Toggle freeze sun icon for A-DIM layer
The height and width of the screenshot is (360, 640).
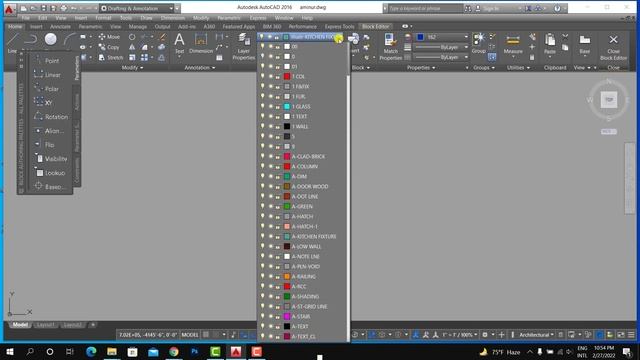pos(270,176)
